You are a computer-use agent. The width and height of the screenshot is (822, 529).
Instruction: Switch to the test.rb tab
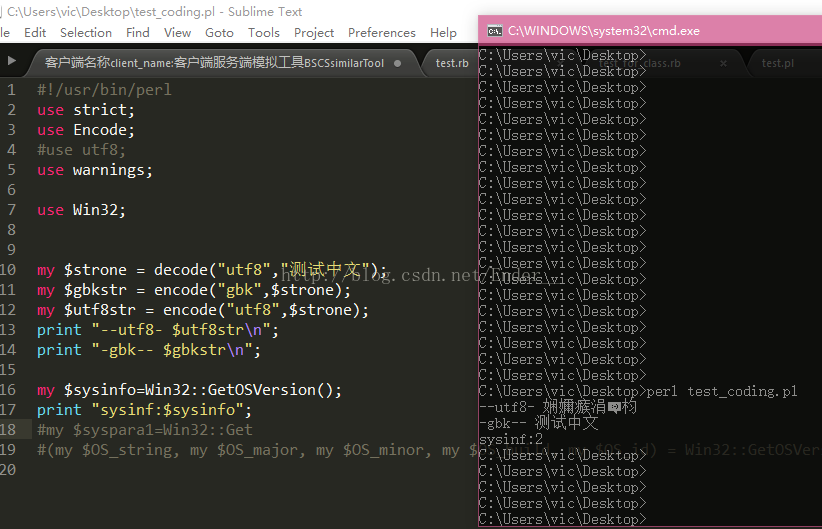pos(452,63)
